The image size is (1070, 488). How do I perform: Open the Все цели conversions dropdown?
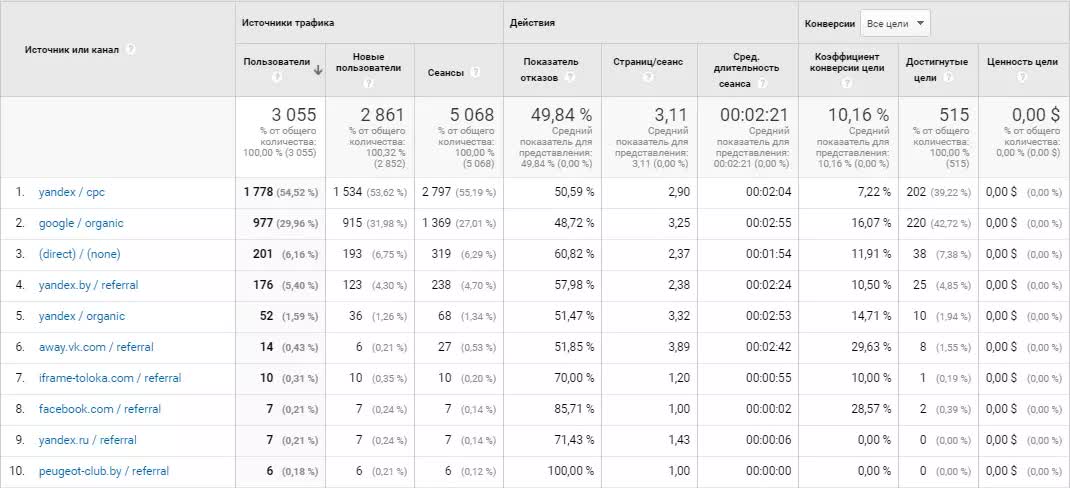[896, 23]
